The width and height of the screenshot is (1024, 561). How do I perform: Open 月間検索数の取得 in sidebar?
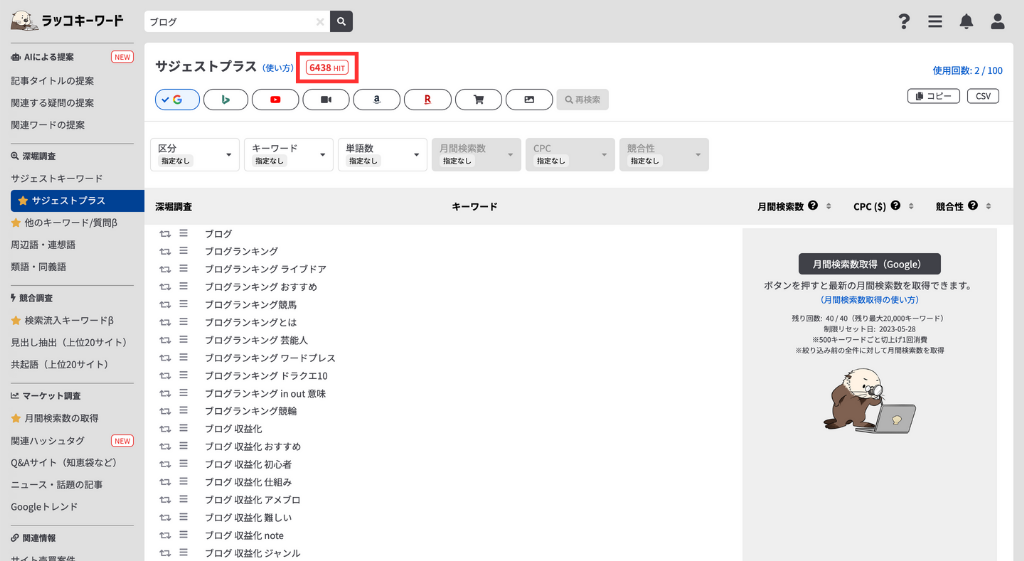[55, 419]
